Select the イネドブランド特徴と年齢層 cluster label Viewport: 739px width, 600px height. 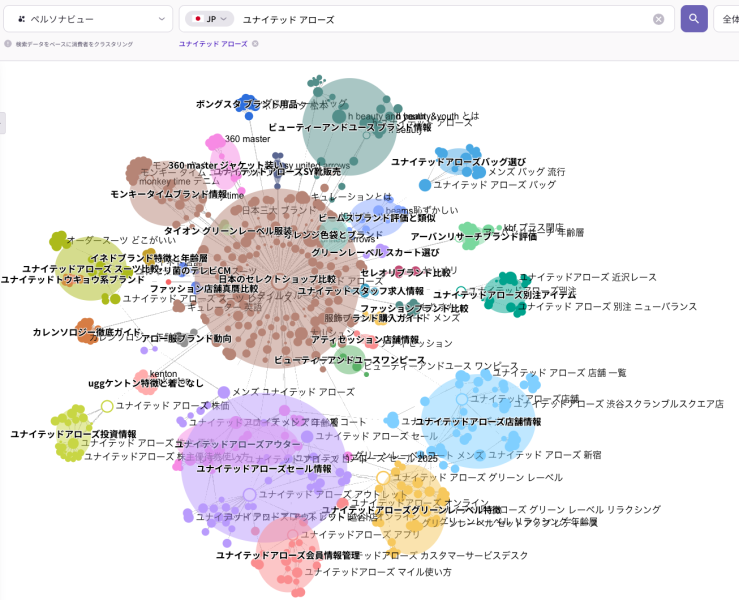coord(149,258)
